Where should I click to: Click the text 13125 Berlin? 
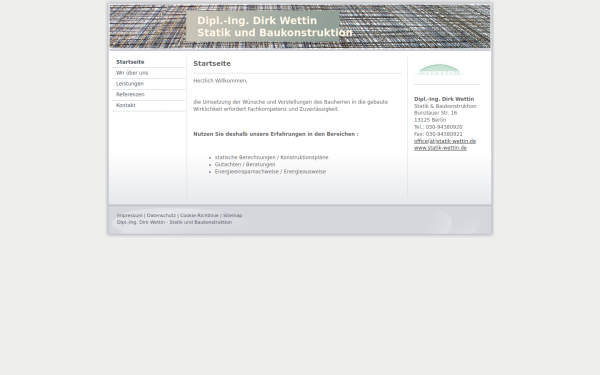pyautogui.click(x=430, y=120)
